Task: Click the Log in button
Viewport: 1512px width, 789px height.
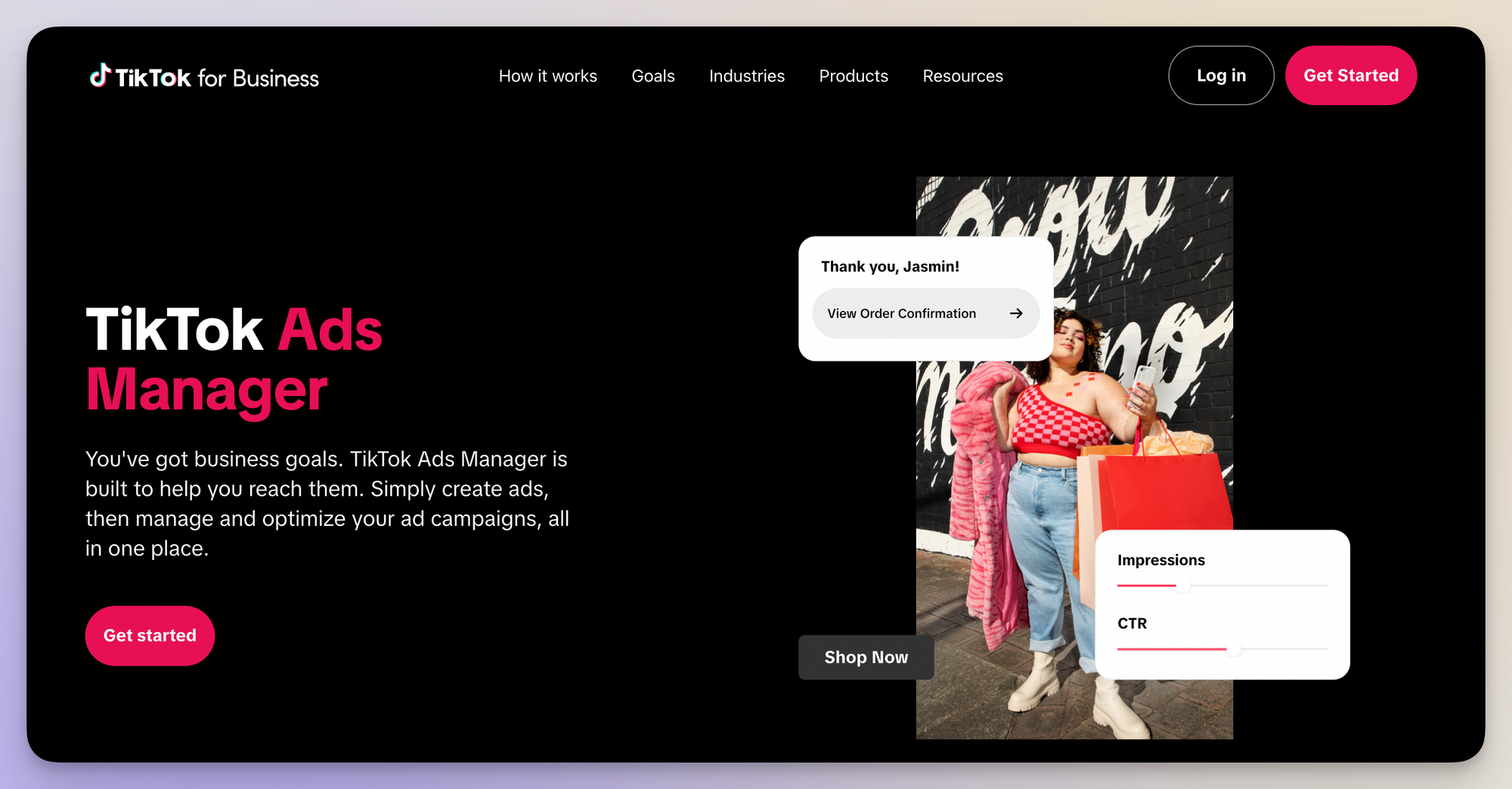Action: (1221, 76)
